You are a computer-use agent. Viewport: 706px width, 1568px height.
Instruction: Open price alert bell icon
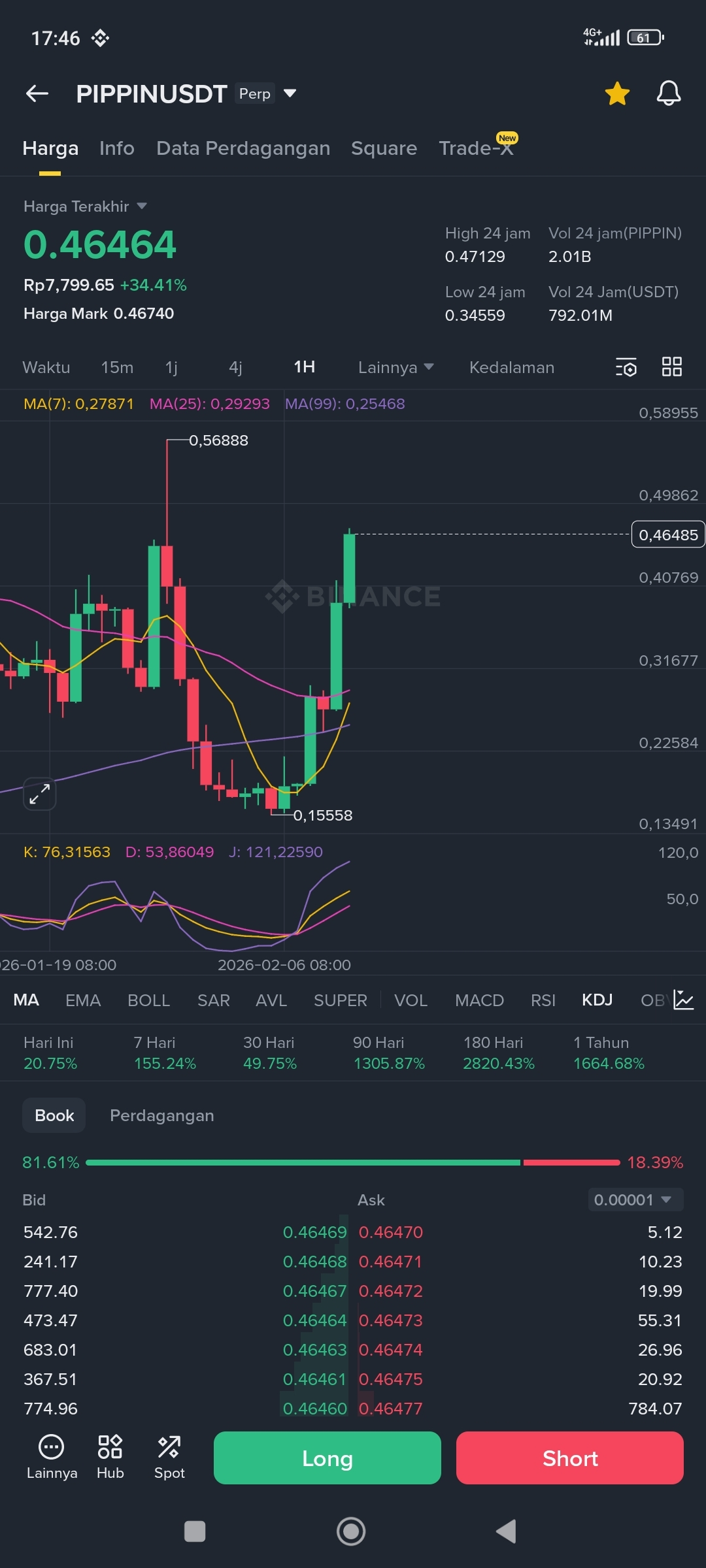(x=669, y=93)
